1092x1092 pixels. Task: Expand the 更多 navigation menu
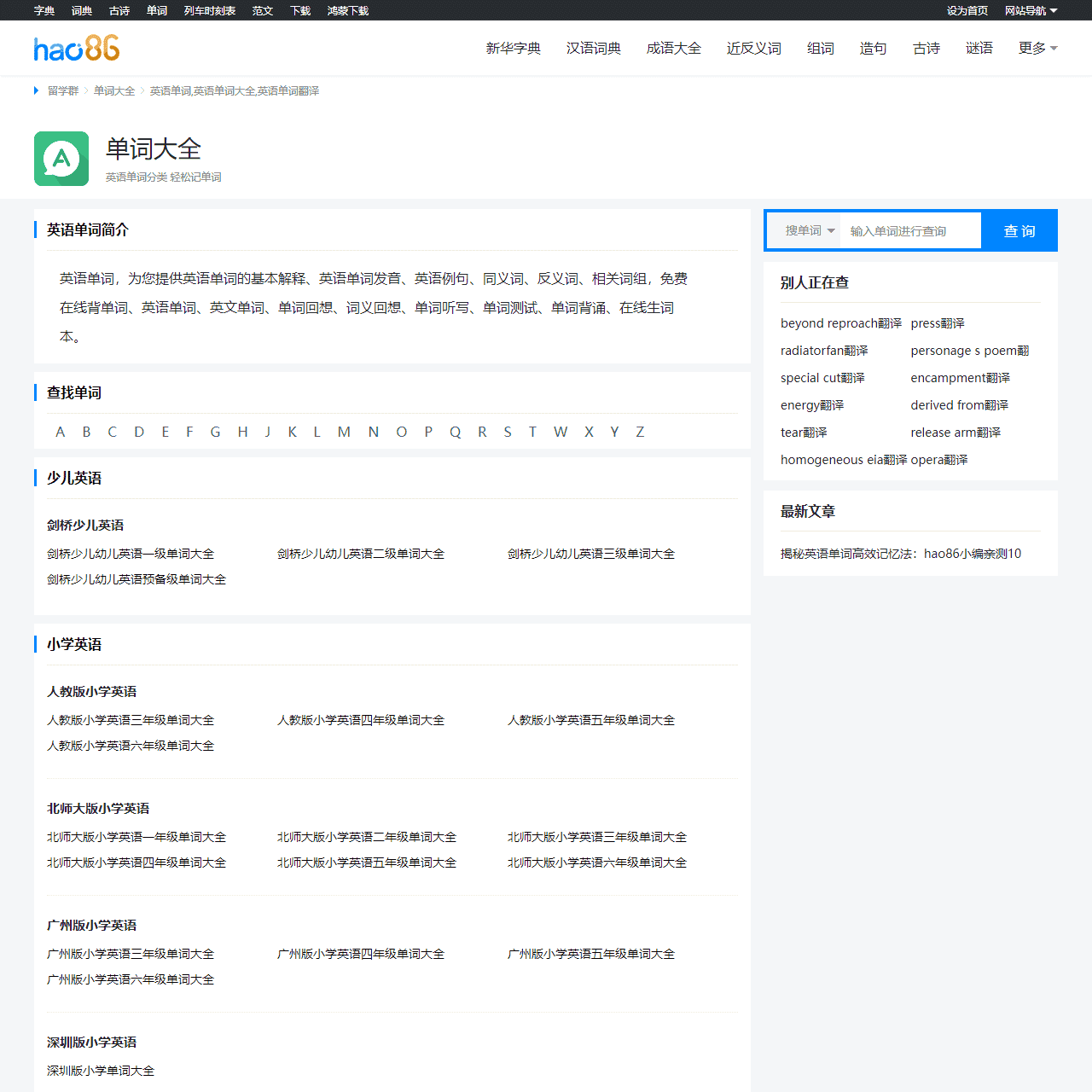point(1037,49)
